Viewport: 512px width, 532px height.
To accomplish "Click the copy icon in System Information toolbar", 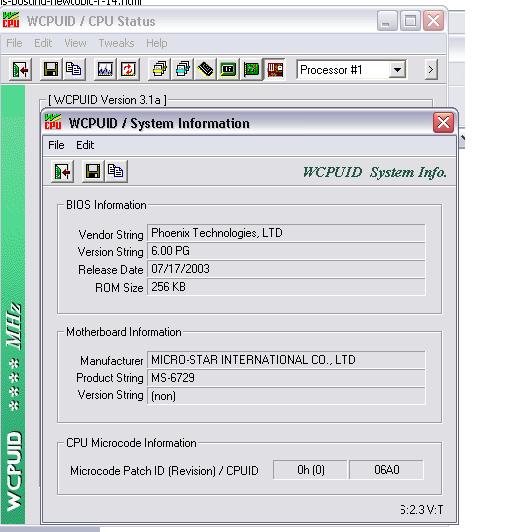I will tap(116, 171).
